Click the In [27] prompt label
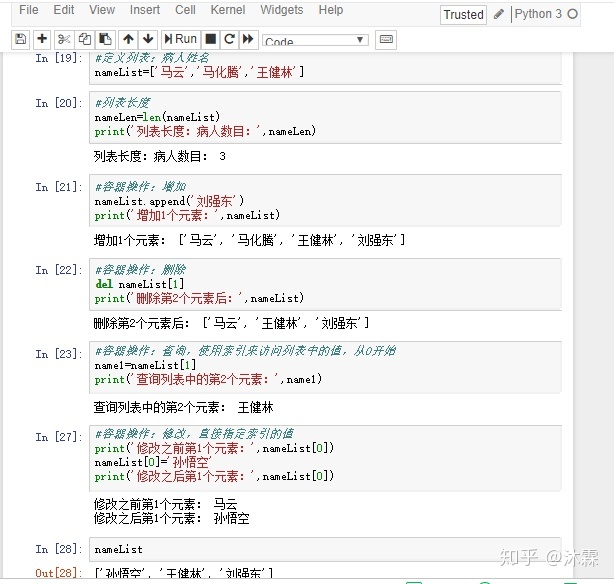Screen dimensions: 614x584 [59, 437]
